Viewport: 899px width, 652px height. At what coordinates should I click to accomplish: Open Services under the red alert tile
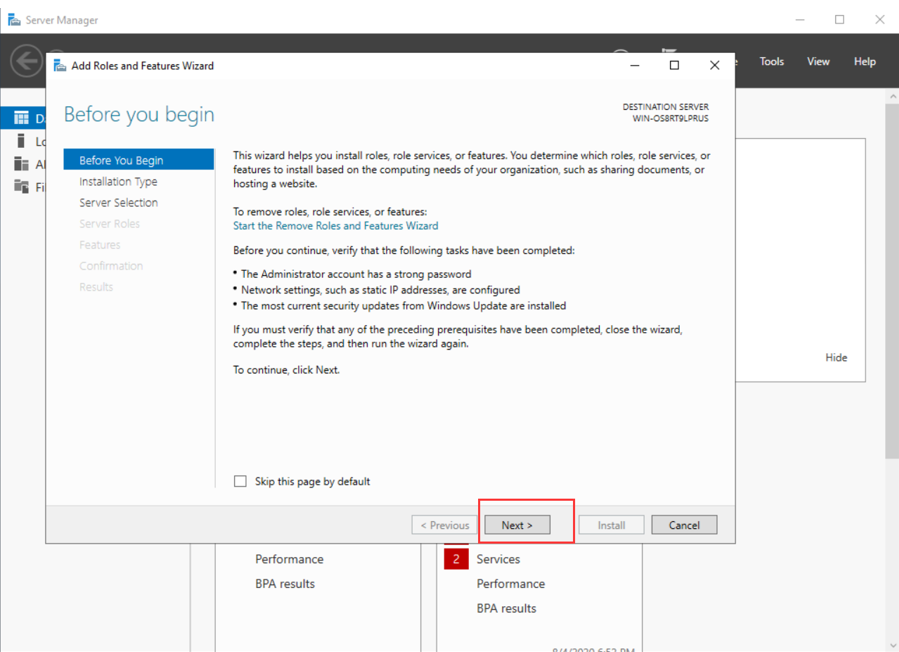click(498, 559)
